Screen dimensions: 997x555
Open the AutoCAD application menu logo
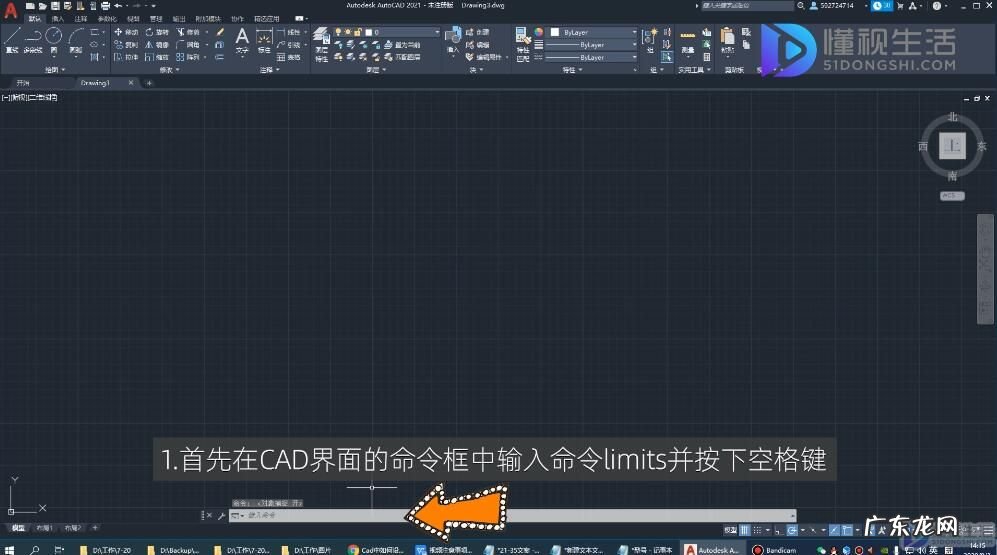[10, 10]
